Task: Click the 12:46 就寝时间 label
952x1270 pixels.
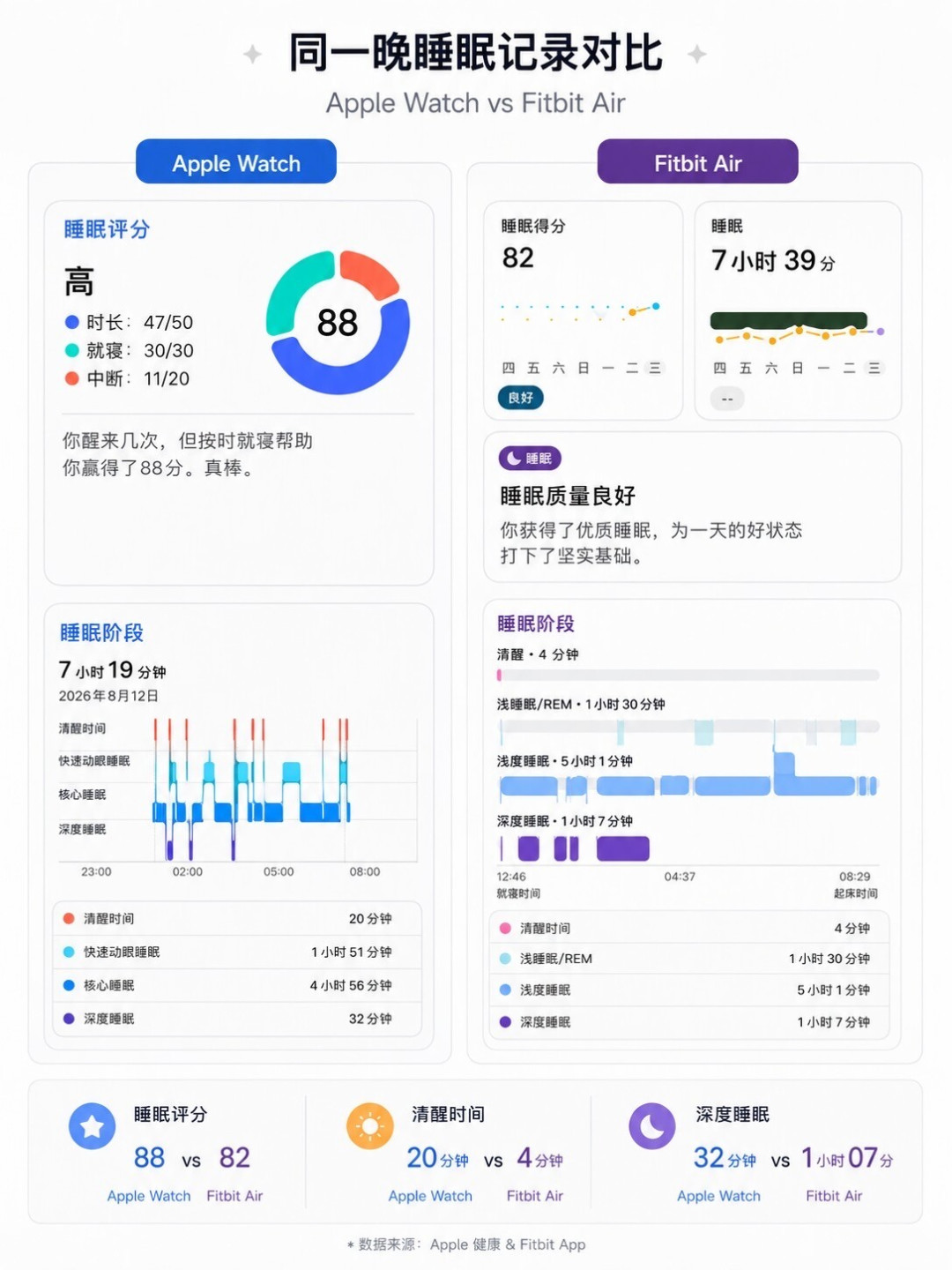Action: point(518,885)
